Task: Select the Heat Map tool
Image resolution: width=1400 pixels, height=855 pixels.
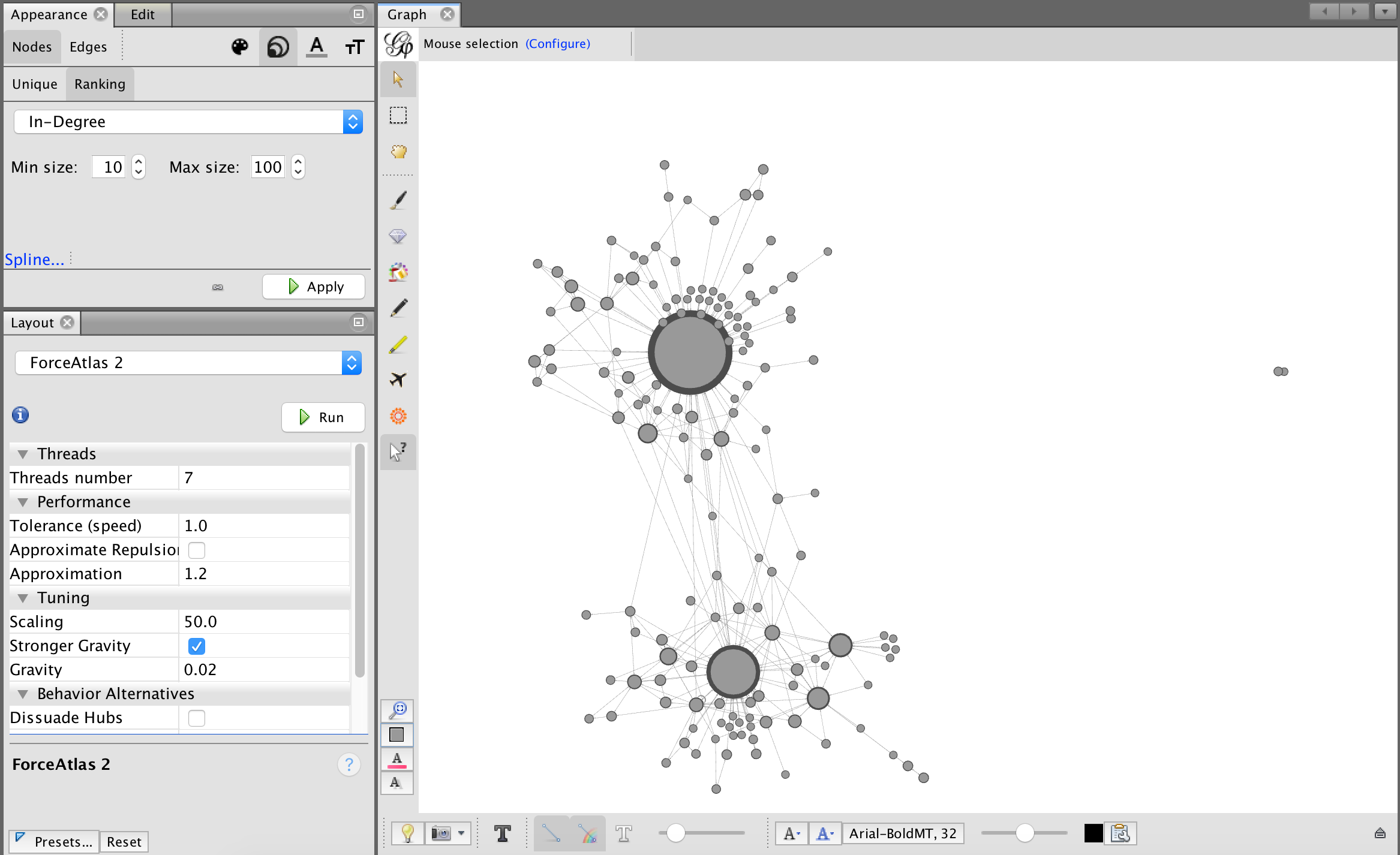Action: [x=398, y=236]
